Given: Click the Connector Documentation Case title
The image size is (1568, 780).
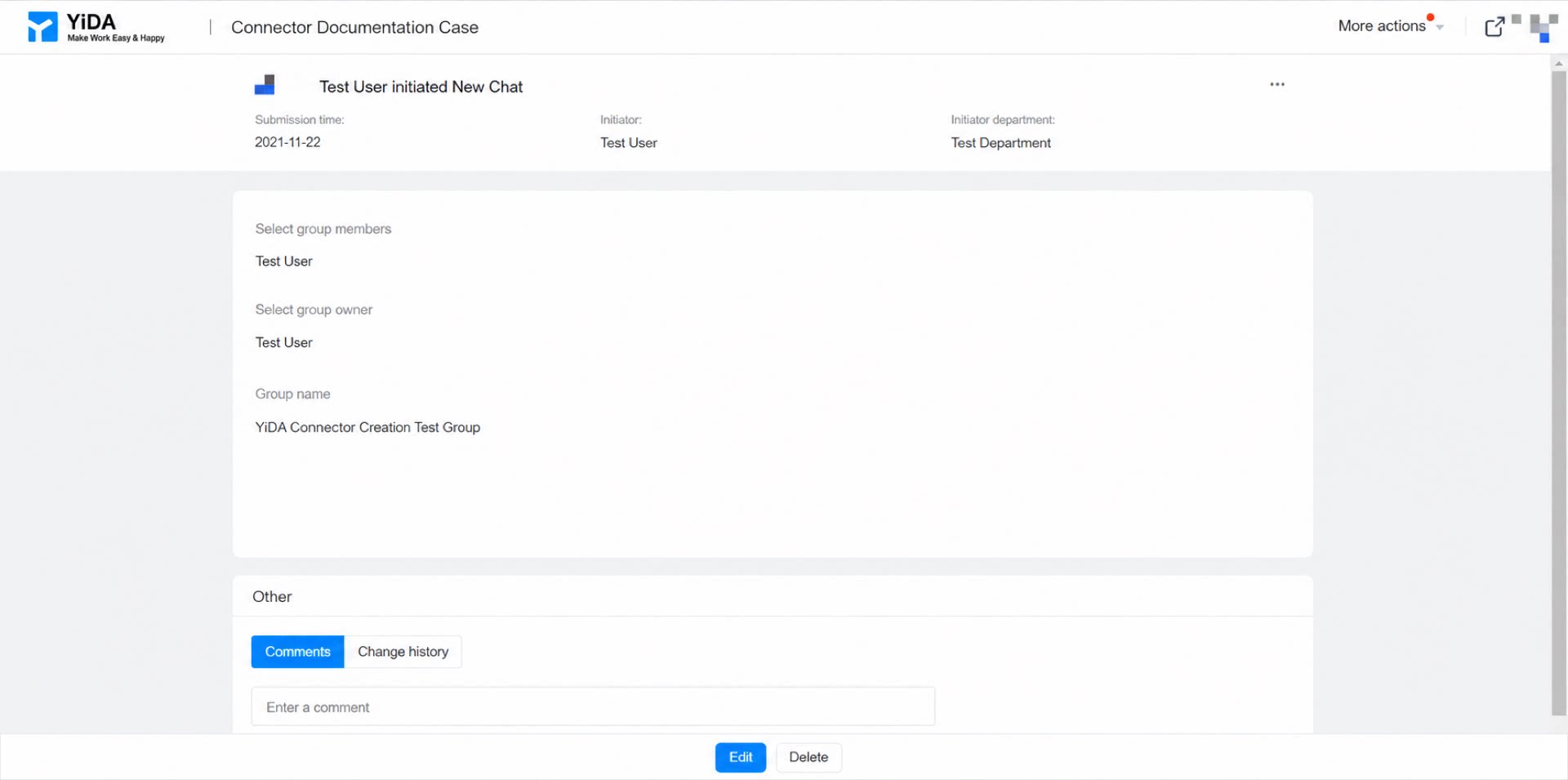Looking at the screenshot, I should (x=354, y=27).
